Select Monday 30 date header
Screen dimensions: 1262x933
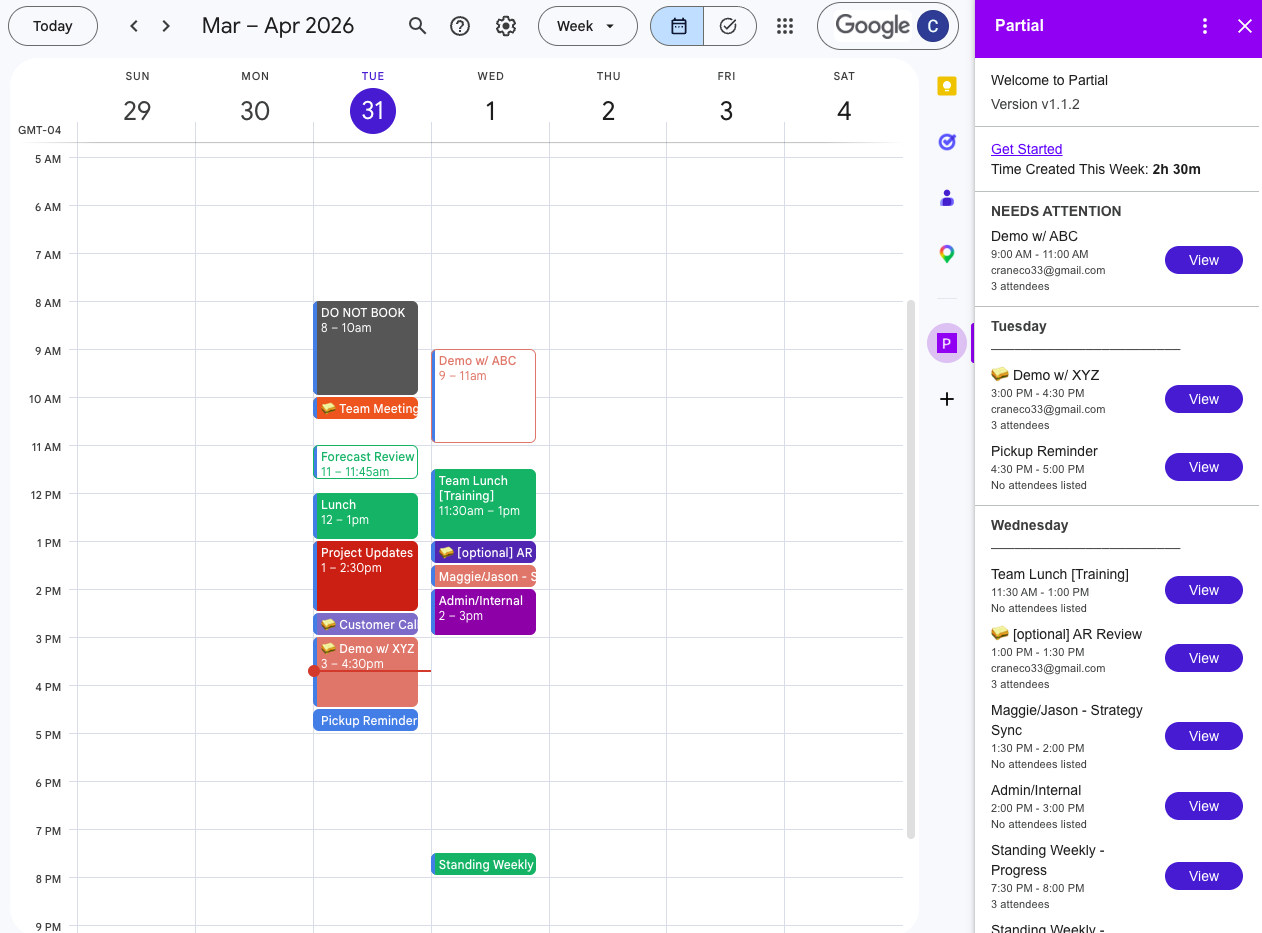(255, 111)
